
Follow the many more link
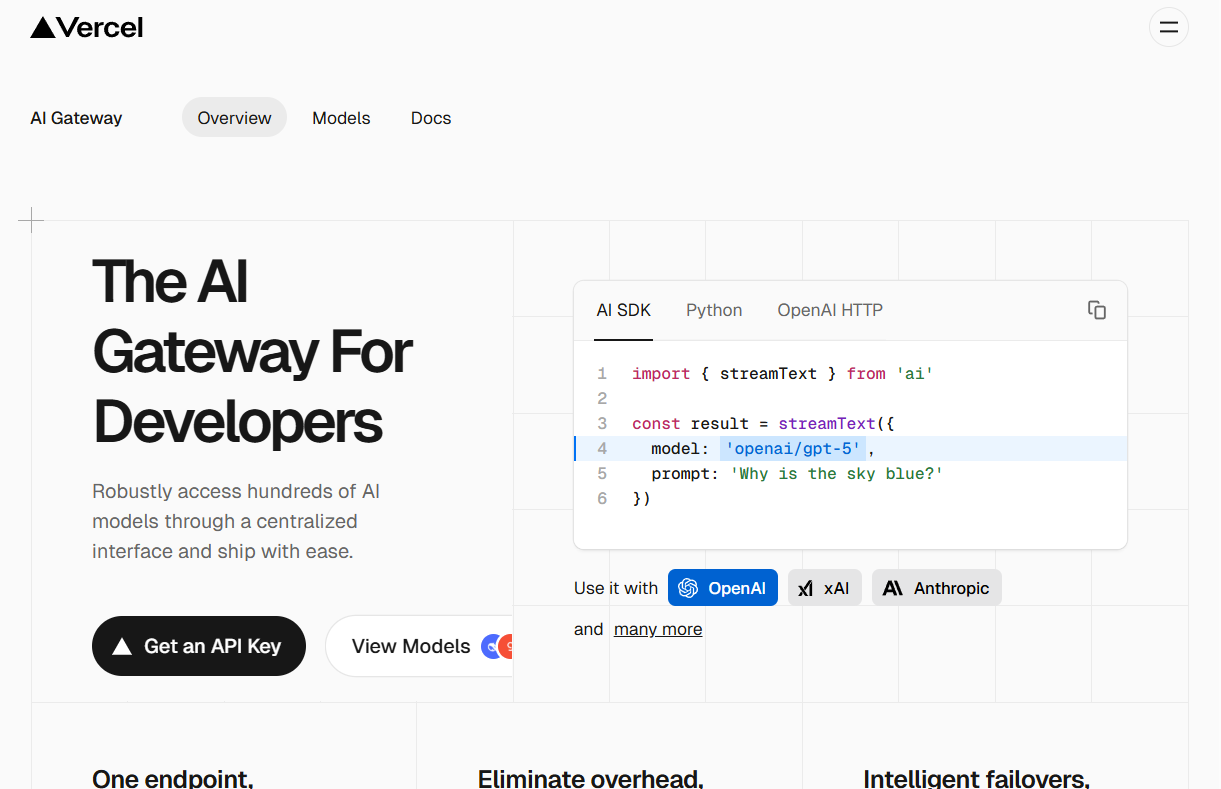(658, 629)
